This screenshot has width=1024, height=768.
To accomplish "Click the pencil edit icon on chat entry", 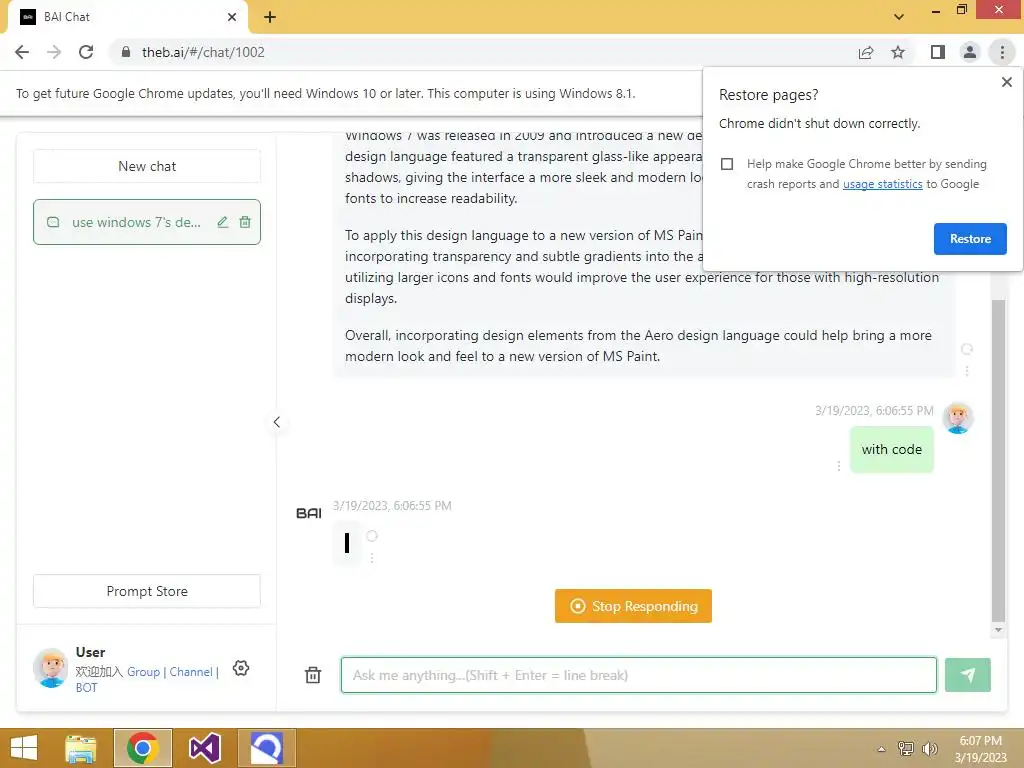I will pos(223,222).
